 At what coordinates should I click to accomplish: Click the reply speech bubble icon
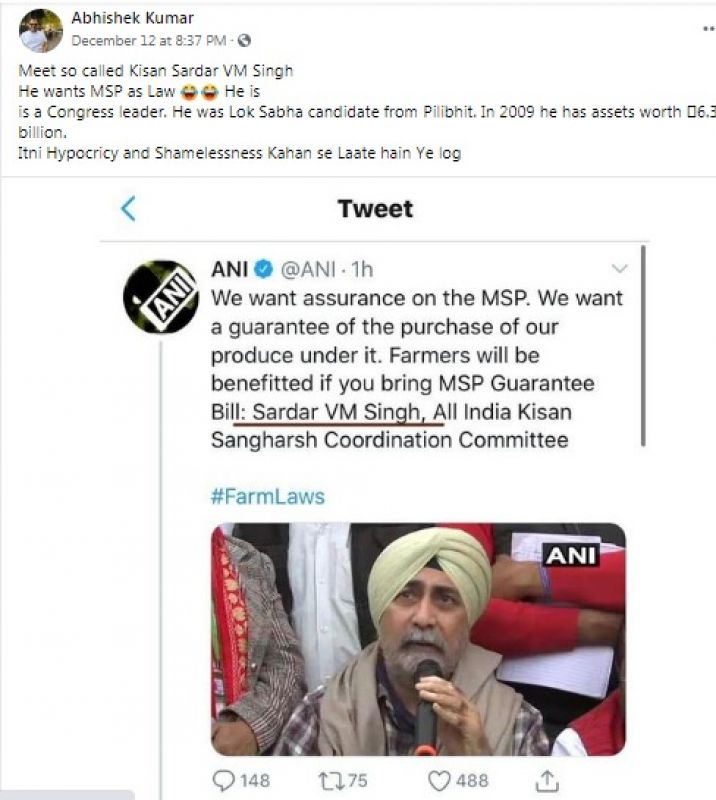226,780
